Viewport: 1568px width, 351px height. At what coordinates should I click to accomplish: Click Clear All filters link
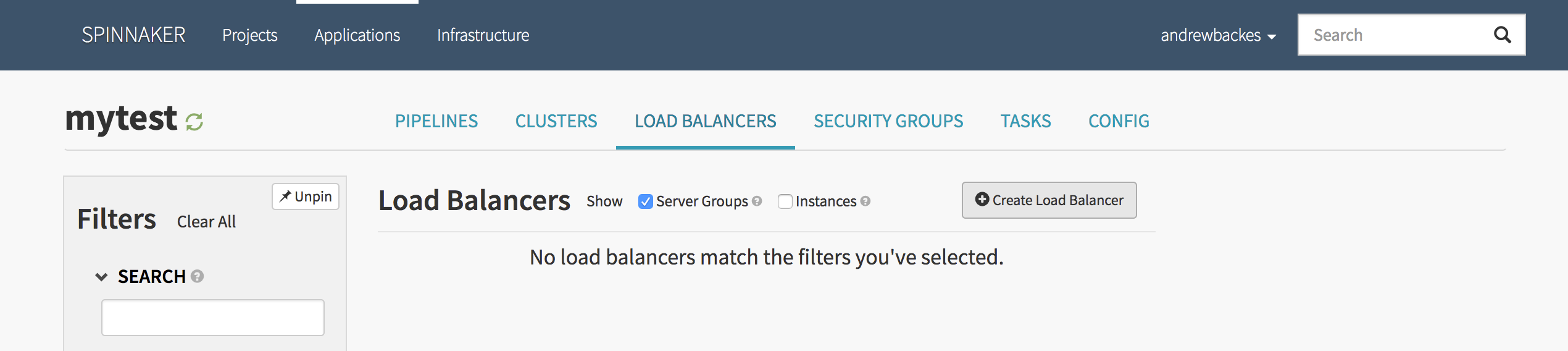[206, 222]
